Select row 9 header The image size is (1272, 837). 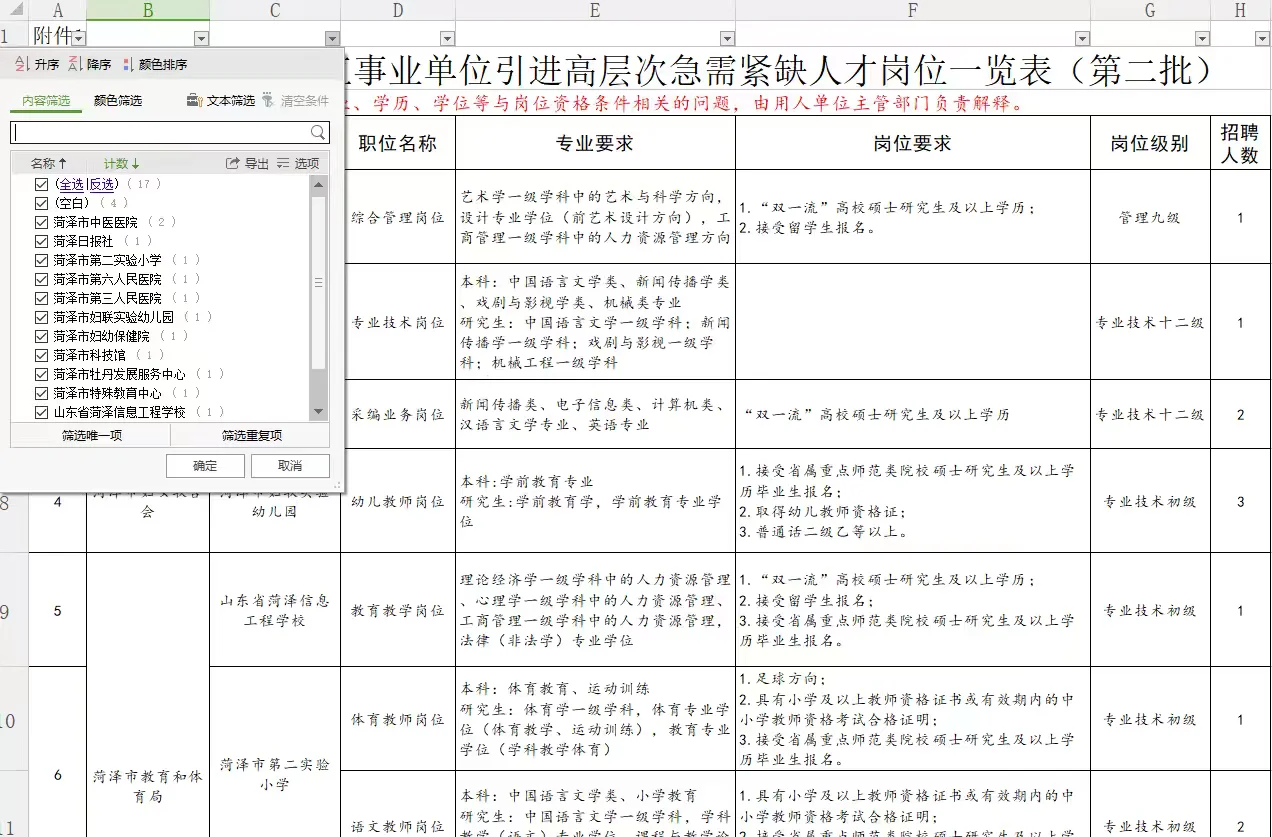click(14, 610)
